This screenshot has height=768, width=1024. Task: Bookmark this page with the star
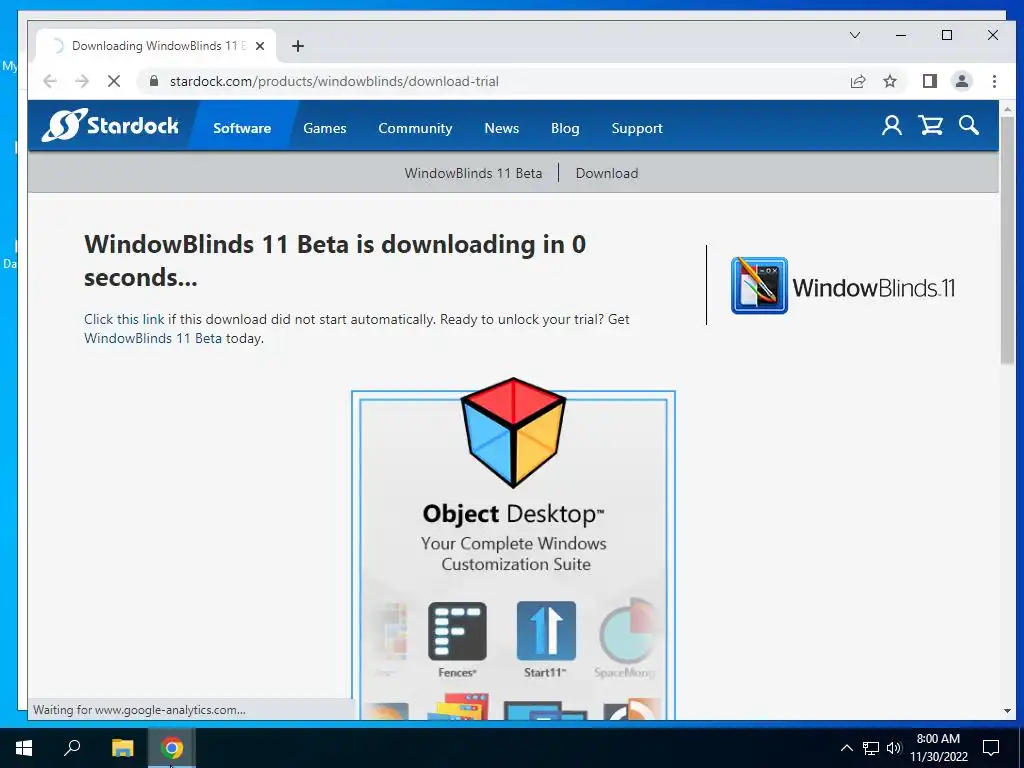[889, 81]
